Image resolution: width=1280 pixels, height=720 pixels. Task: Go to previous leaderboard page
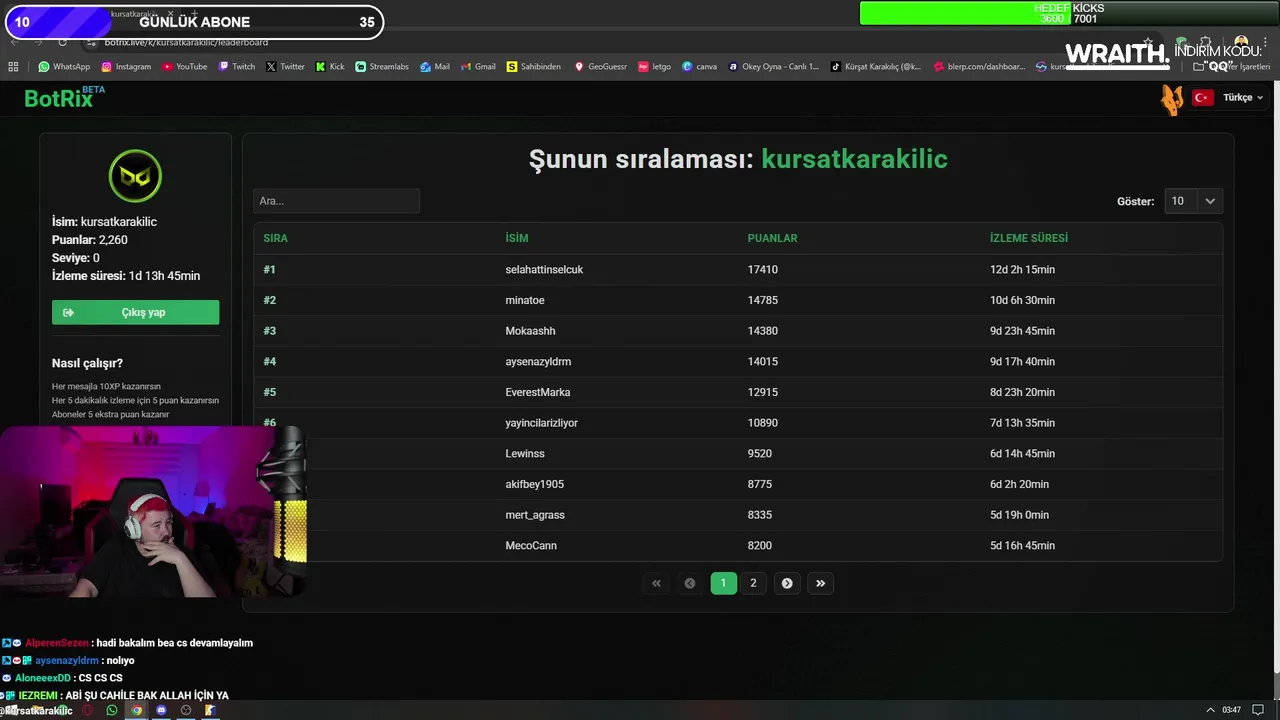click(x=689, y=583)
